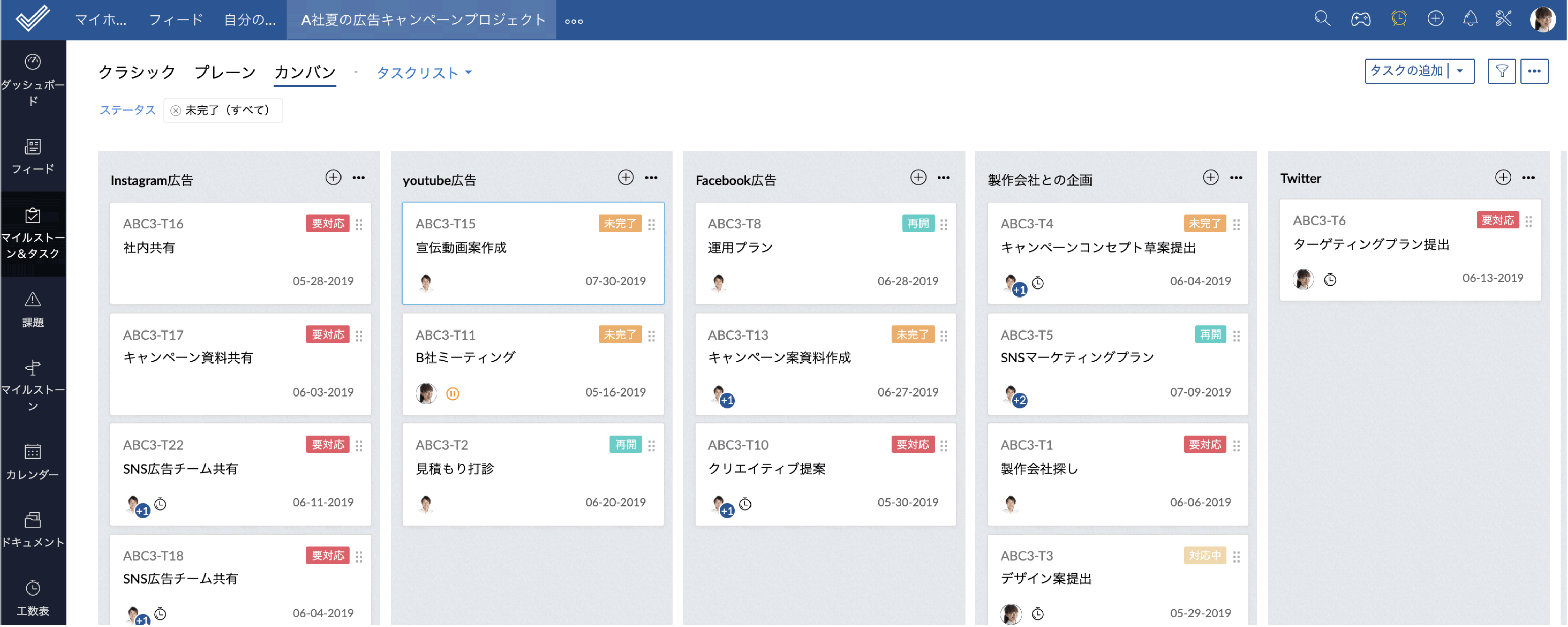The width and height of the screenshot is (1568, 627).
Task: Open 工数表 in sidebar
Action: point(33,599)
